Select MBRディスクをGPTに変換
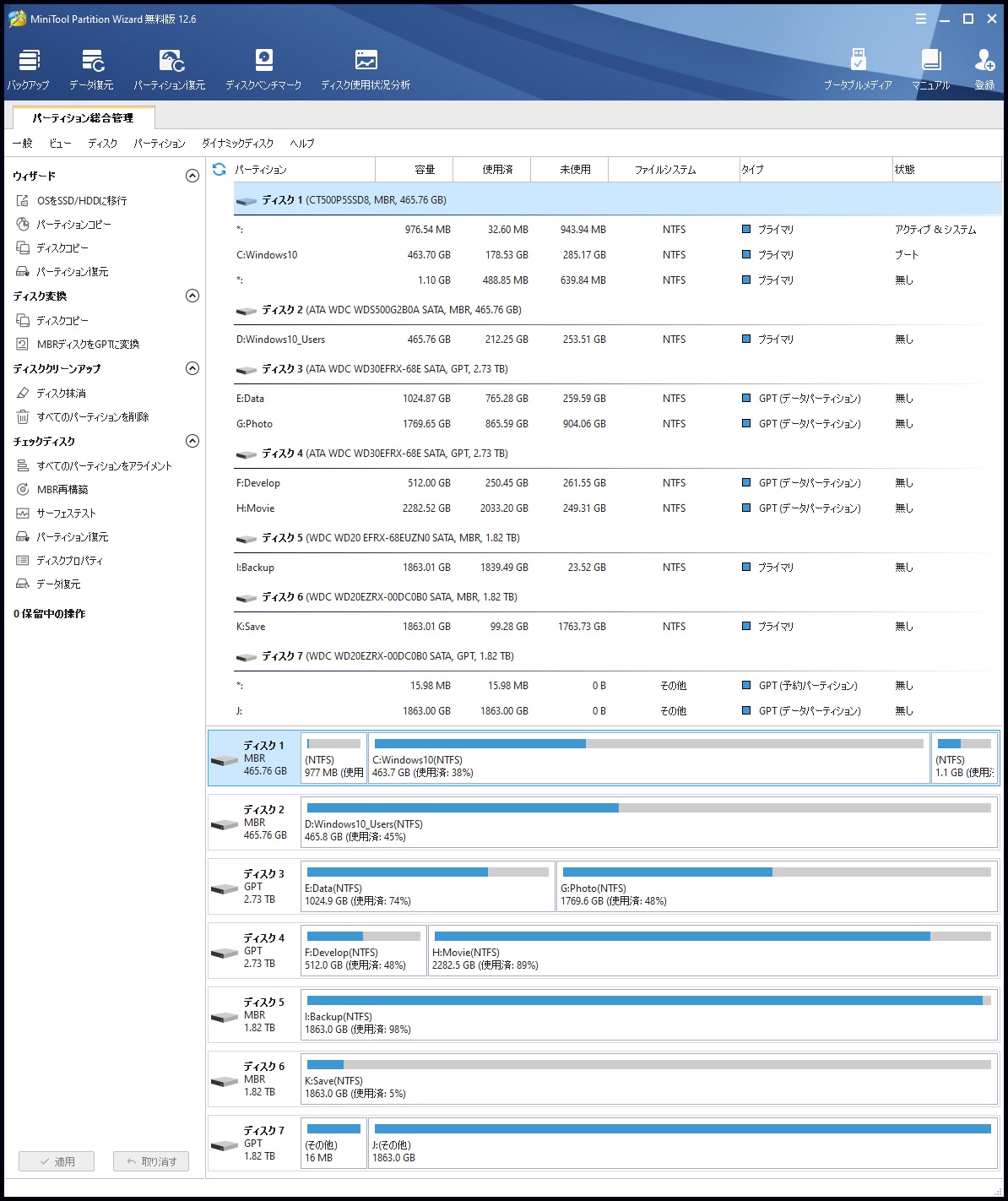 [78, 345]
